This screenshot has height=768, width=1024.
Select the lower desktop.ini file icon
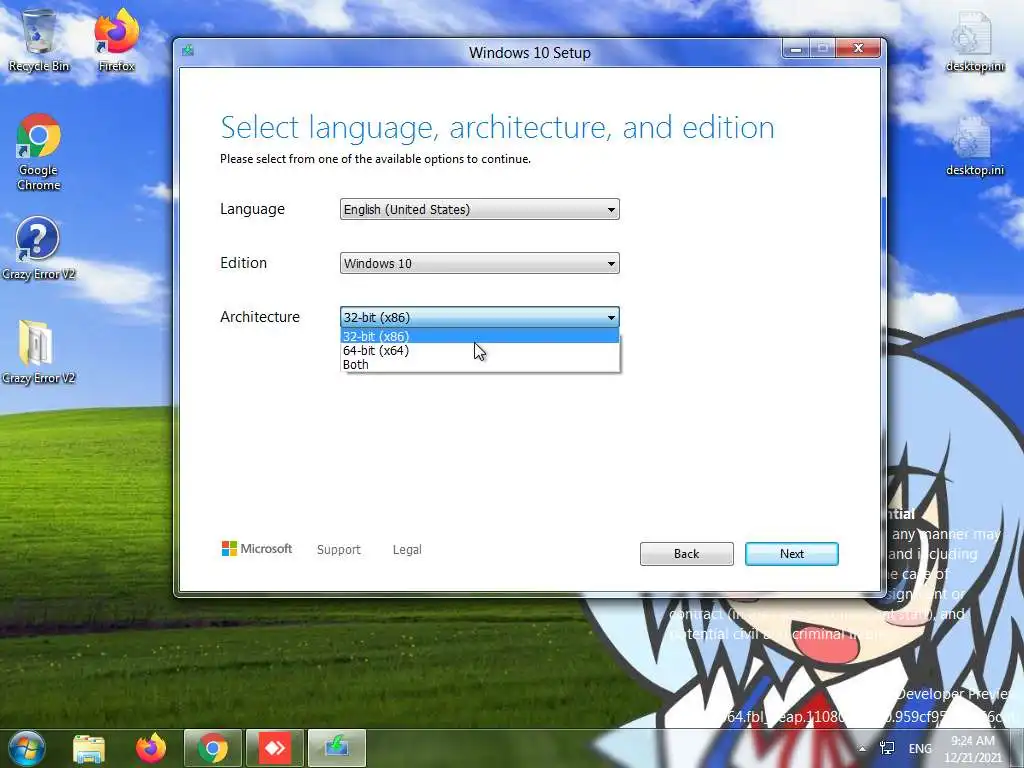point(974,146)
